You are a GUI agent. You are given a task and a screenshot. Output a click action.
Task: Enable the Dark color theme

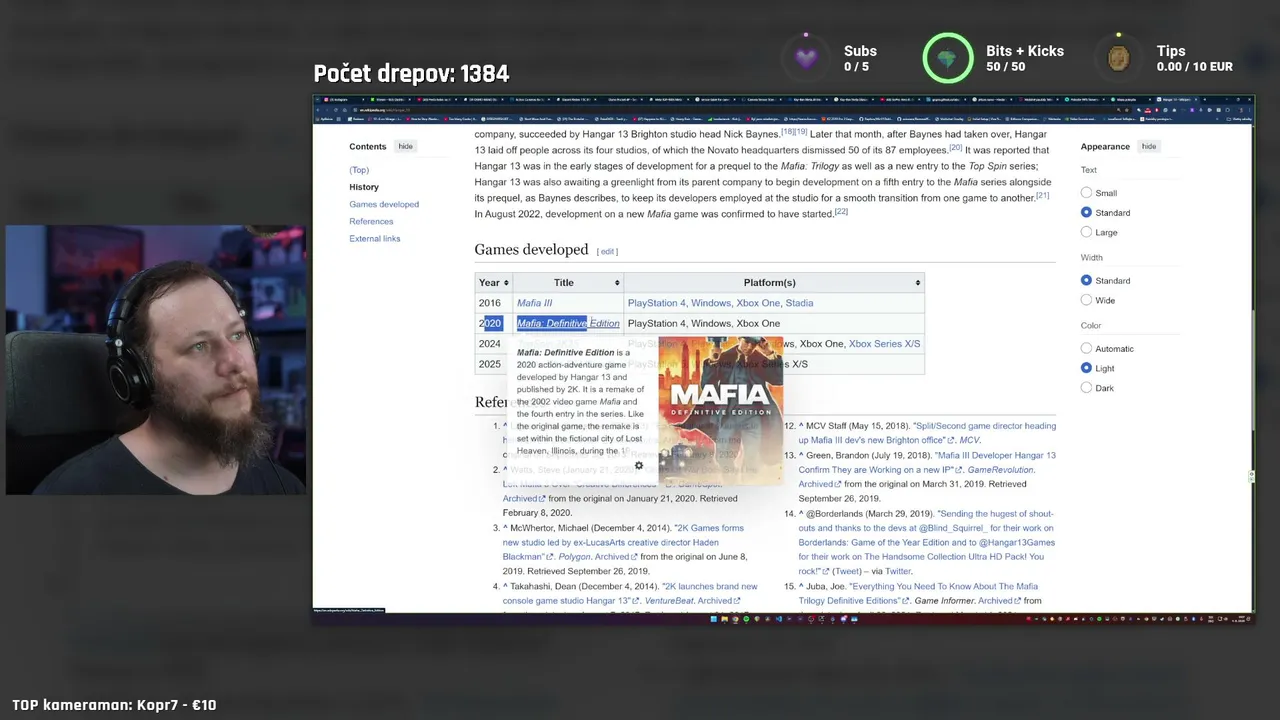click(x=1086, y=388)
